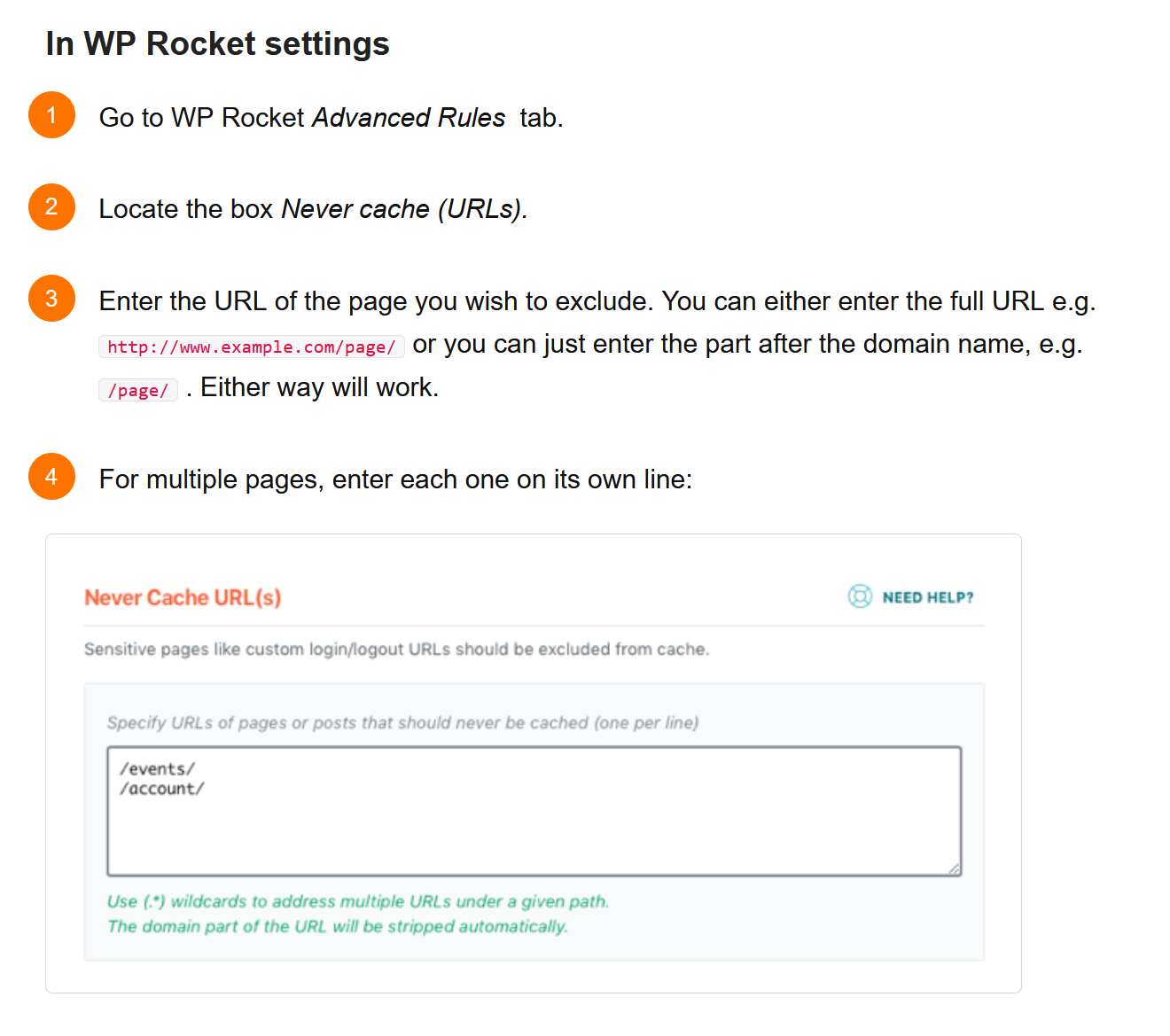Screen dimensions: 1170x1036
Task: Click the Specify URLs of pages label
Action: [x=402, y=722]
